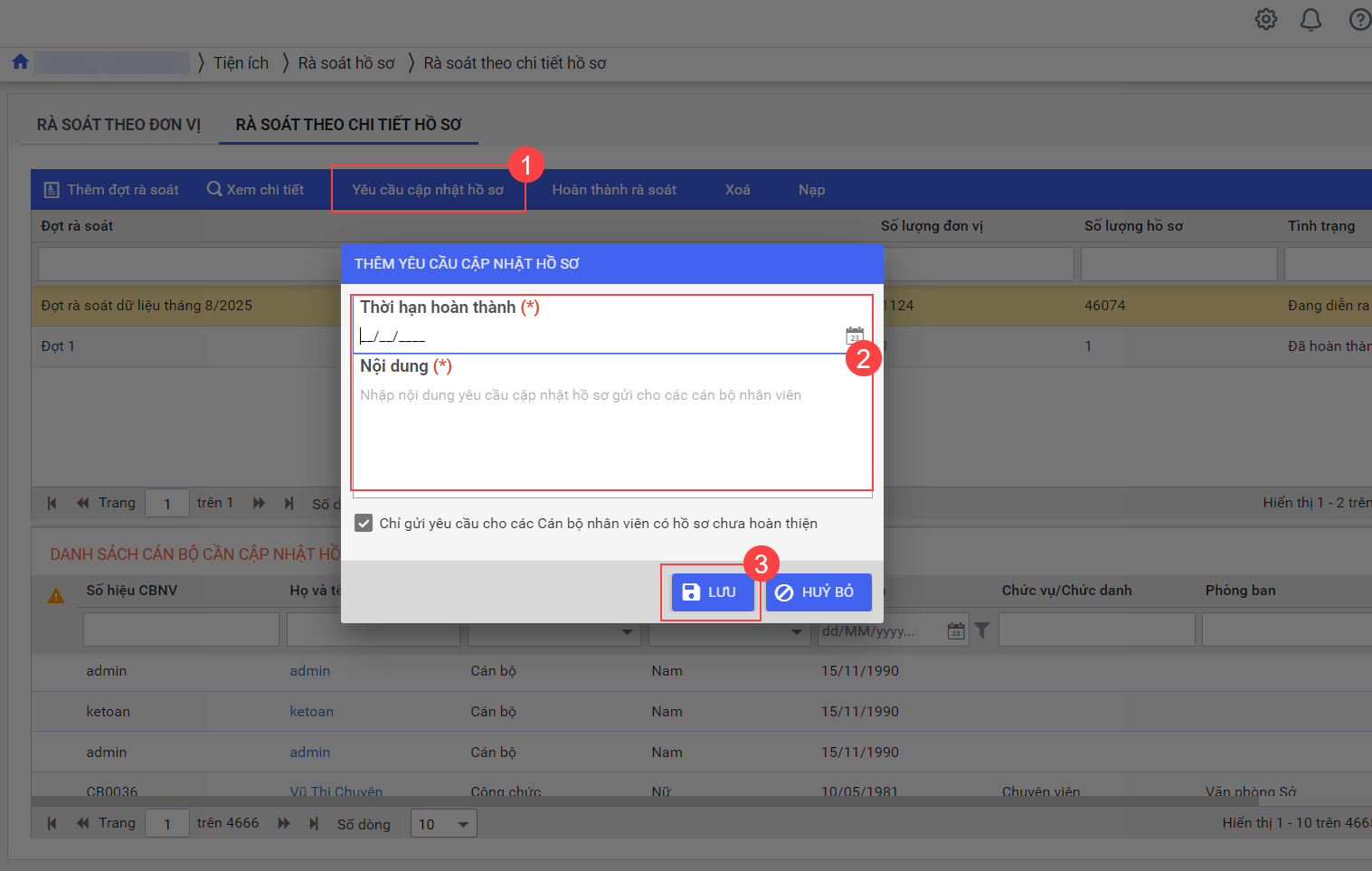The image size is (1372, 871).
Task: Click Huỷ bỏ button in dialog
Action: click(x=818, y=592)
